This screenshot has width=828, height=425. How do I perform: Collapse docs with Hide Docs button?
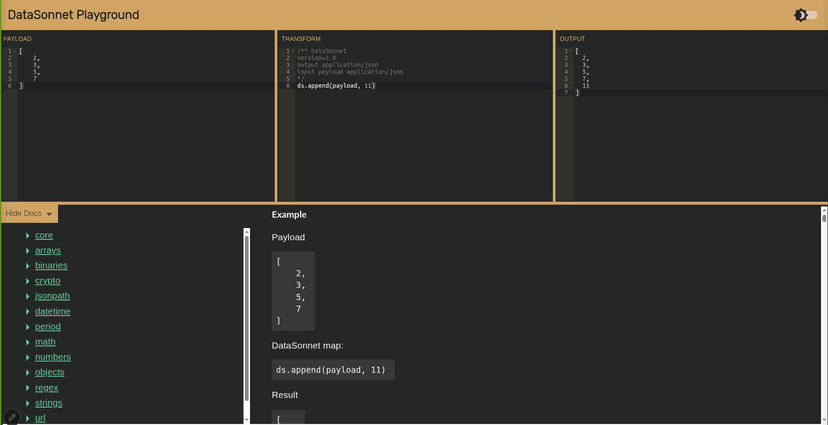coord(29,213)
